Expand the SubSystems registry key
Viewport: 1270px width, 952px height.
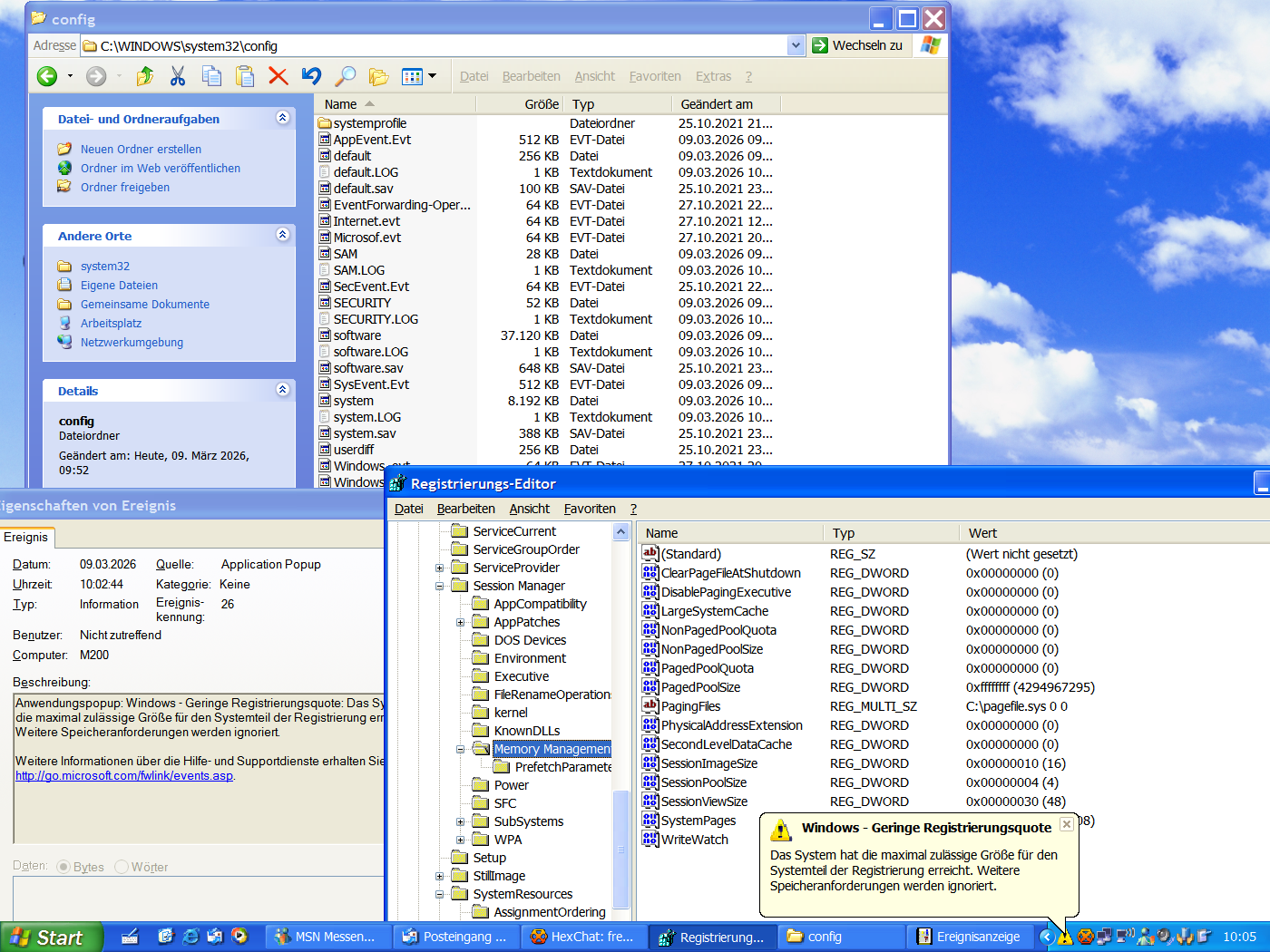(461, 821)
